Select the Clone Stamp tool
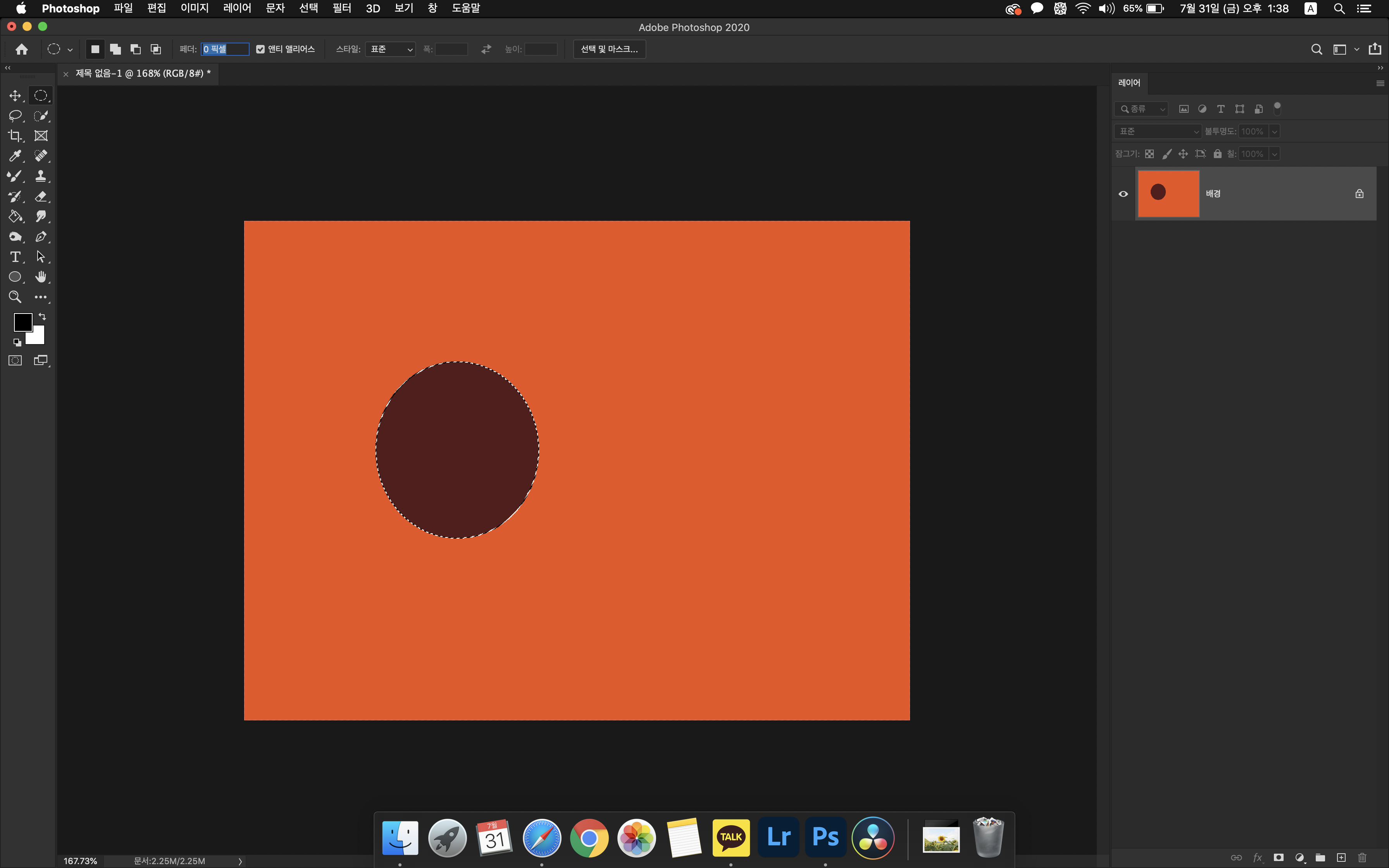Viewport: 1389px width, 868px height. [41, 176]
